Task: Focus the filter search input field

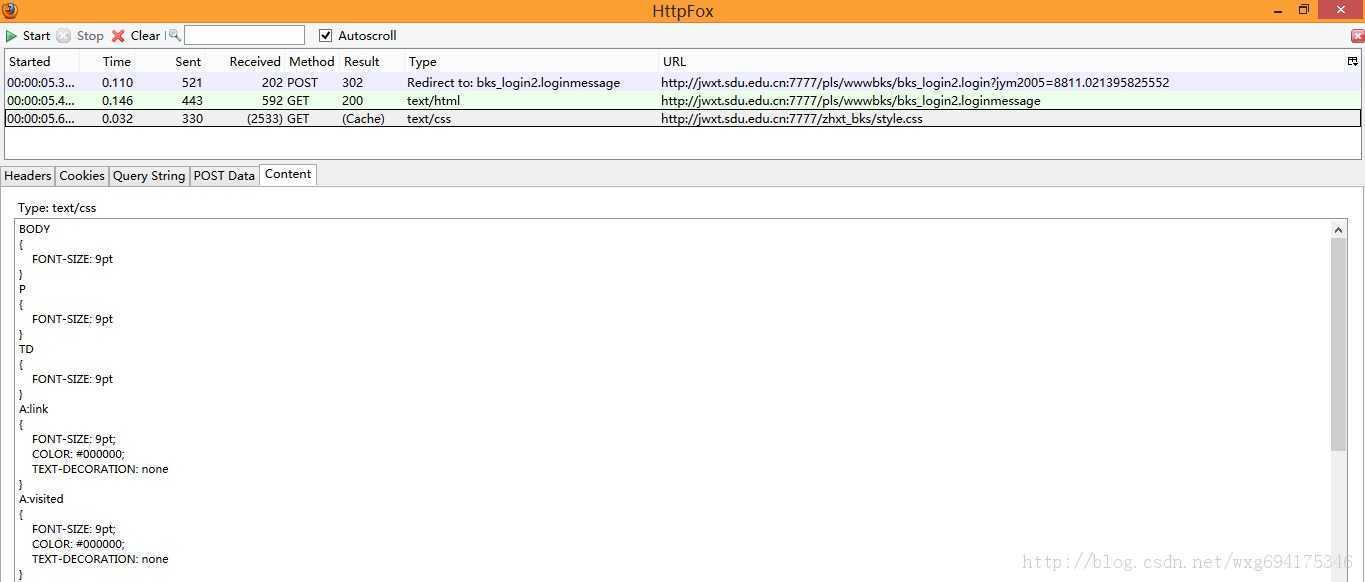Action: [x=244, y=35]
